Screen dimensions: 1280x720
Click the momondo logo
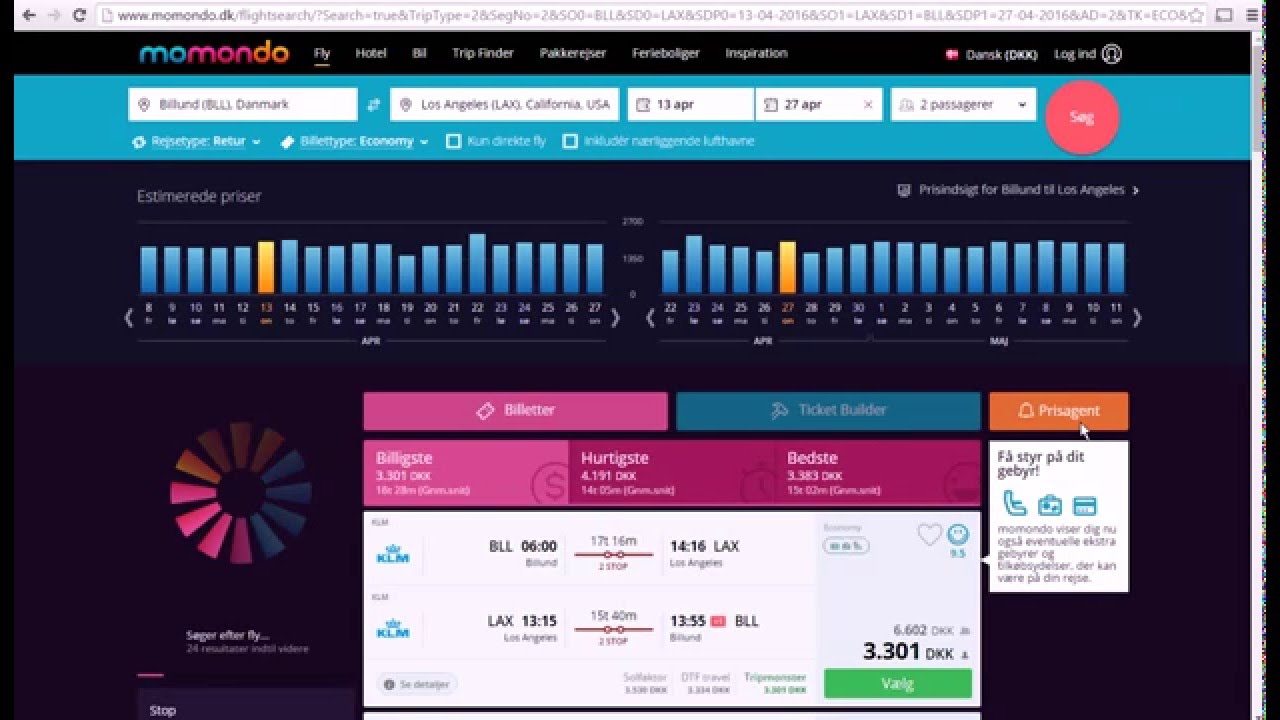click(214, 54)
